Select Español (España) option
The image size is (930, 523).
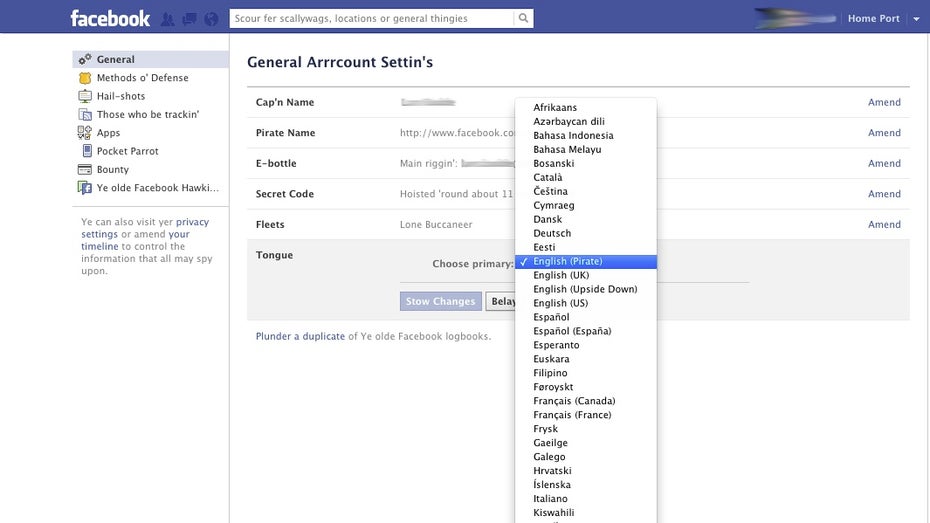point(586,331)
